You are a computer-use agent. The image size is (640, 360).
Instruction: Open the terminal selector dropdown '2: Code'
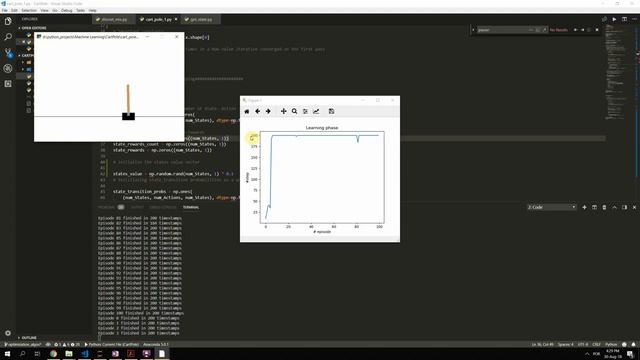coord(551,207)
